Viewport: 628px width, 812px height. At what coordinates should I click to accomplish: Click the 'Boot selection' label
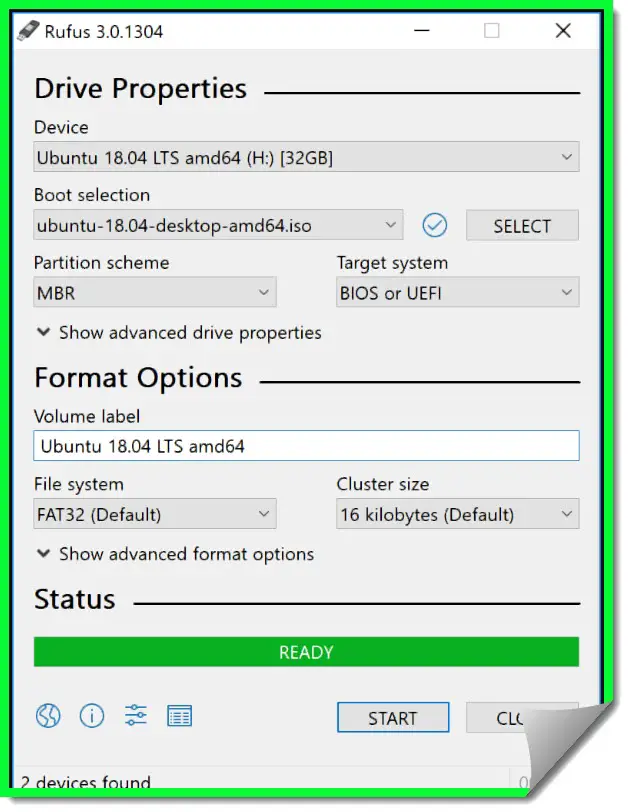click(x=92, y=195)
